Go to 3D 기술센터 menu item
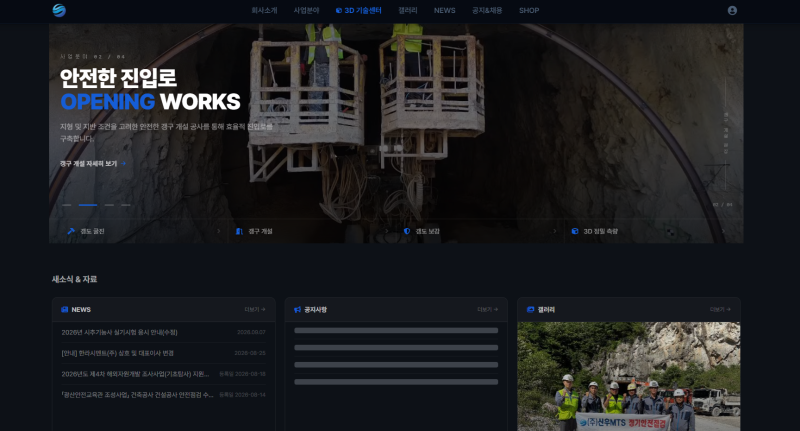800x431 pixels. pyautogui.click(x=359, y=10)
